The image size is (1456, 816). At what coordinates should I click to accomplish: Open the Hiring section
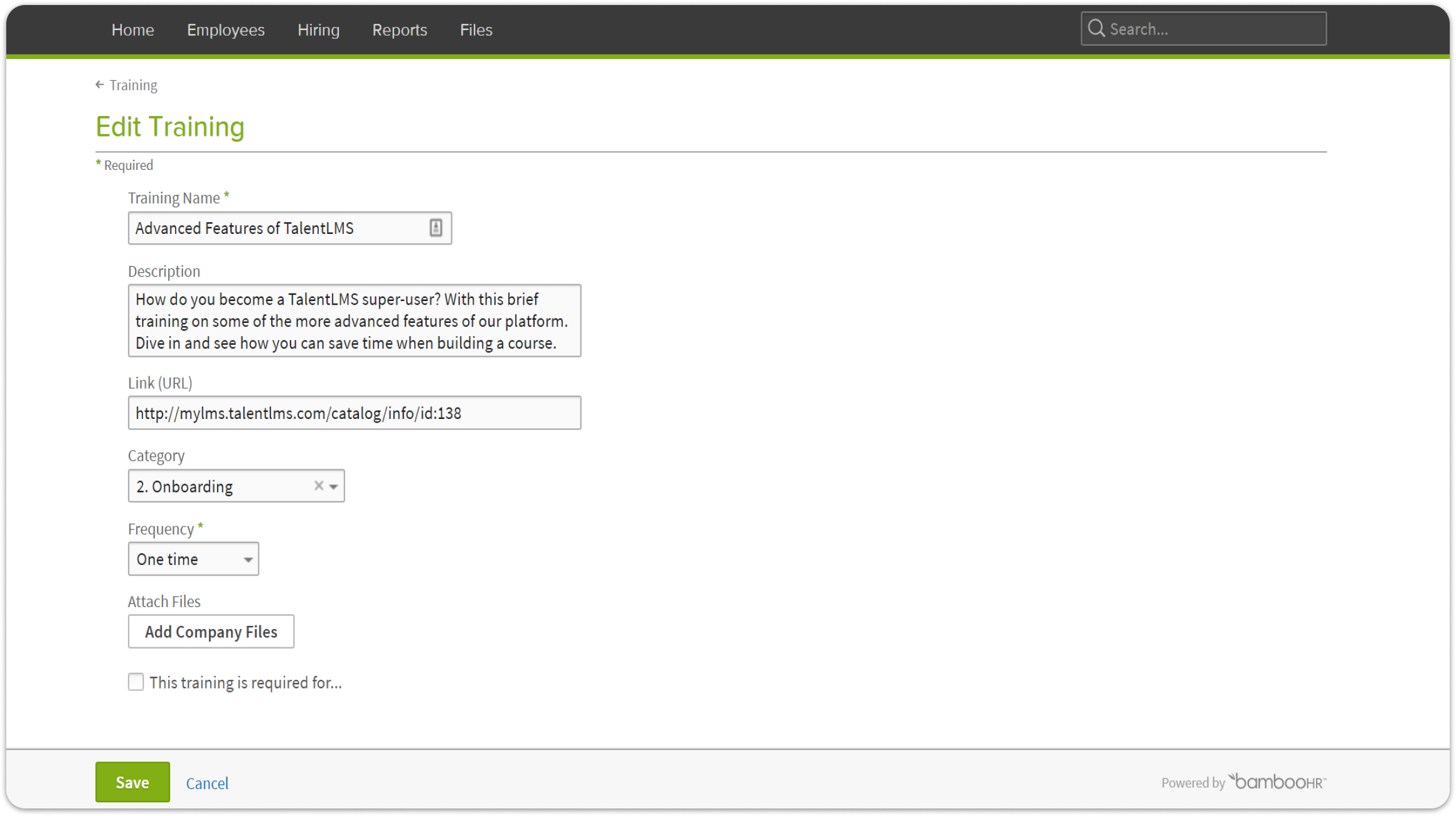pos(318,29)
